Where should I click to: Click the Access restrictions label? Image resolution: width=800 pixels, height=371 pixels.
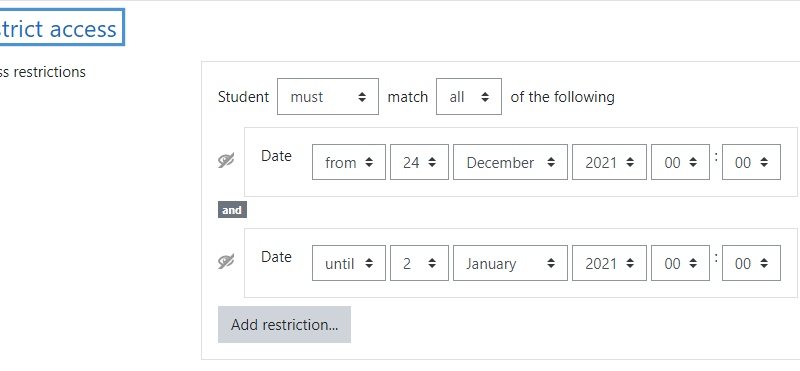42,72
